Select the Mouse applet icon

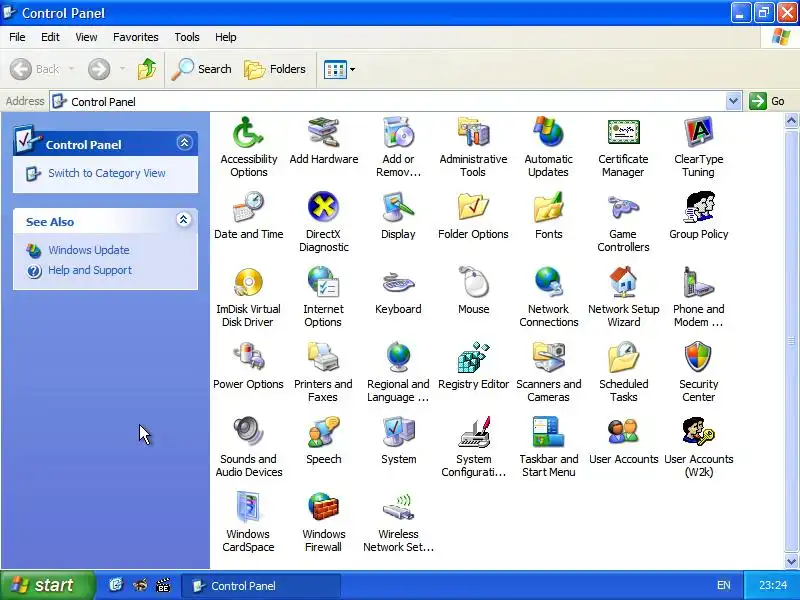coord(473,282)
